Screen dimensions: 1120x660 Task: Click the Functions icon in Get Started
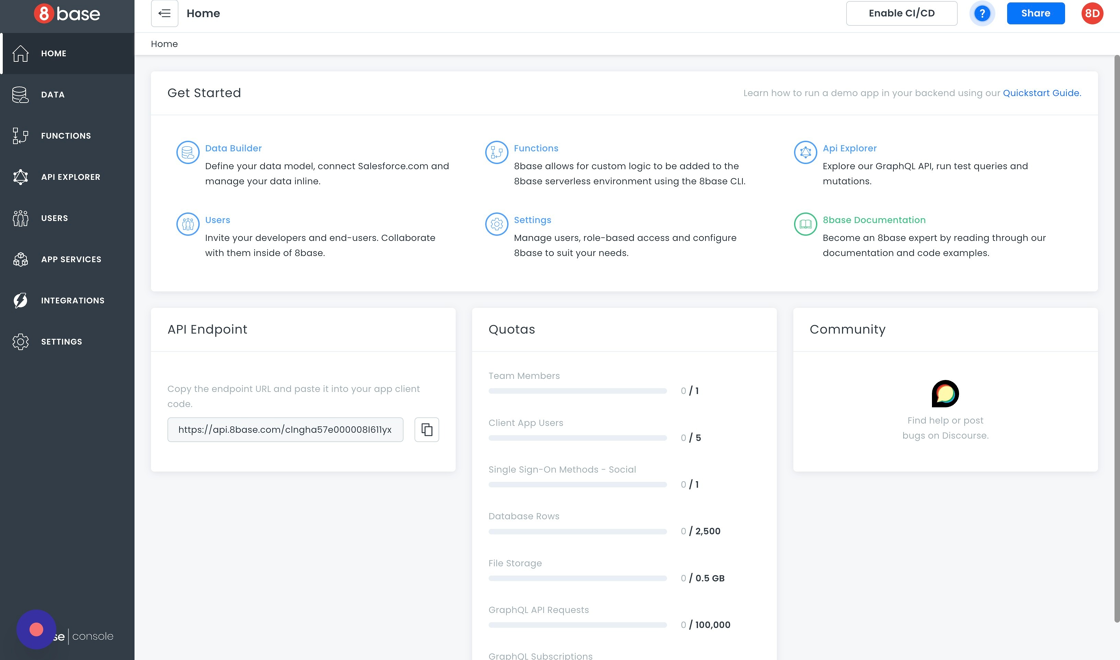point(496,152)
